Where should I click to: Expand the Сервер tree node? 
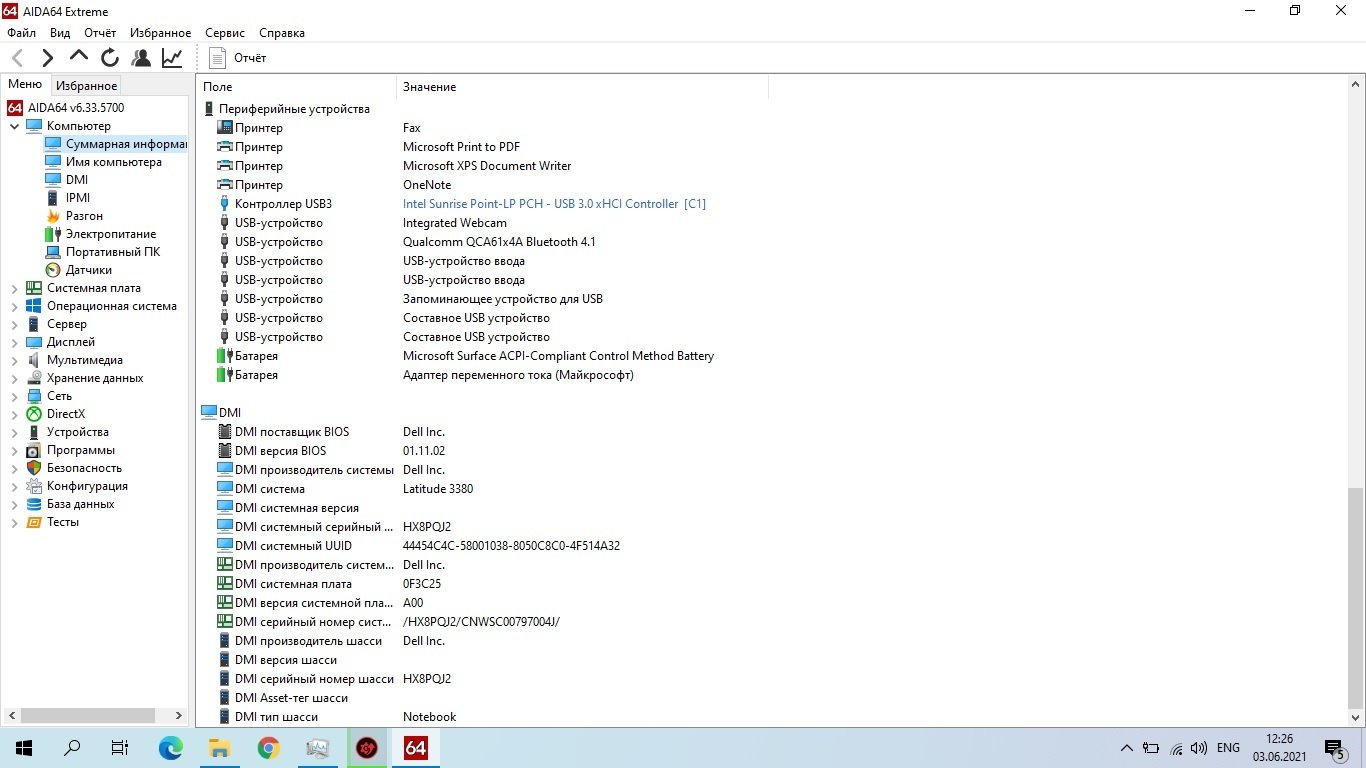pyautogui.click(x=14, y=324)
